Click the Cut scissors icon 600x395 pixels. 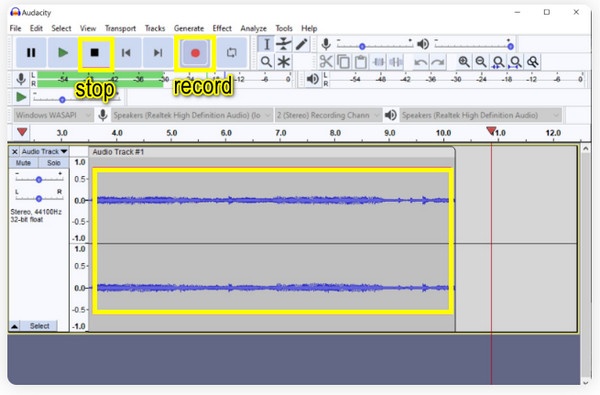pyautogui.click(x=326, y=62)
